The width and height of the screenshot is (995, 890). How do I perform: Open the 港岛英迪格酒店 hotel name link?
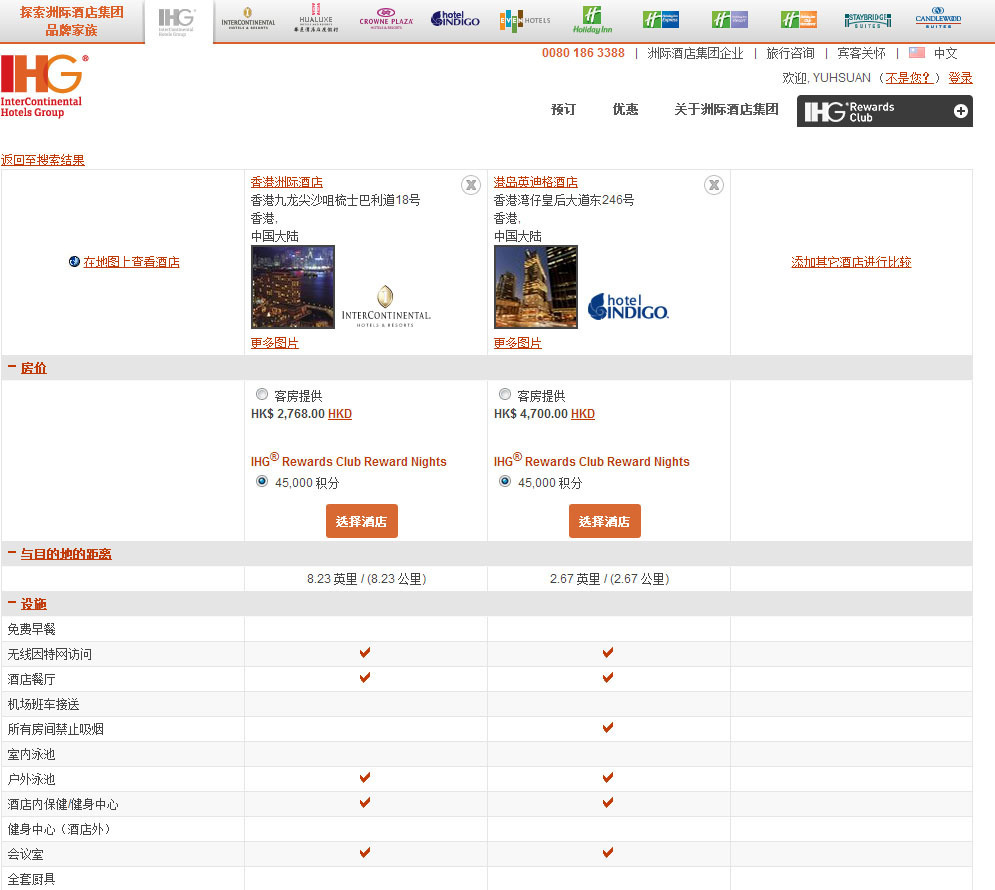point(536,182)
